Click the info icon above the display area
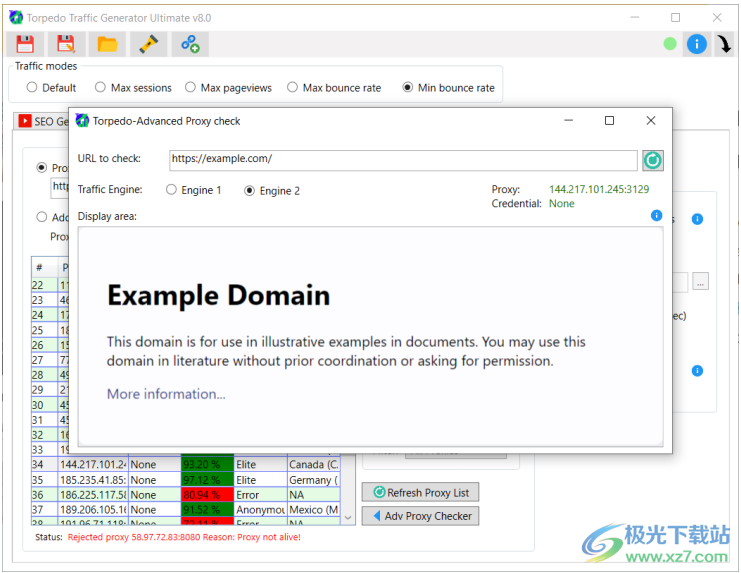741x573 pixels. click(656, 215)
